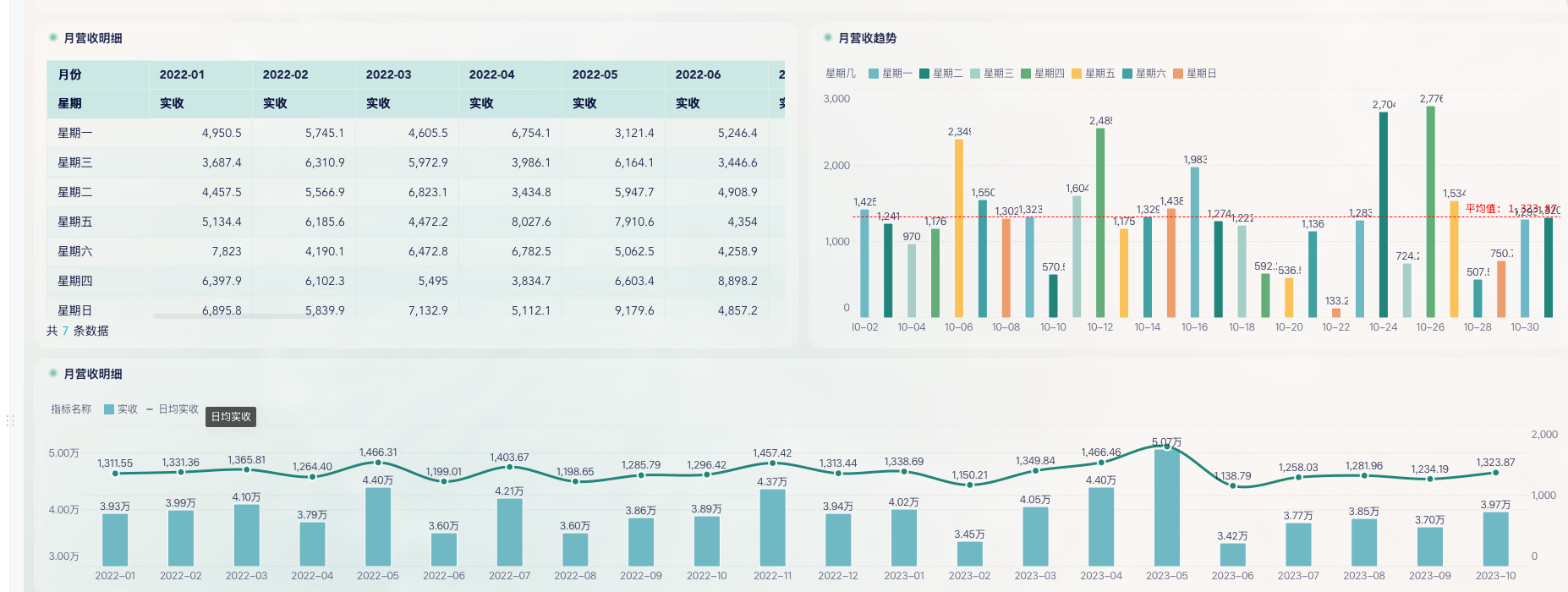Click the table's horizontal scrollbar
This screenshot has height=592, width=1568.
228,316
